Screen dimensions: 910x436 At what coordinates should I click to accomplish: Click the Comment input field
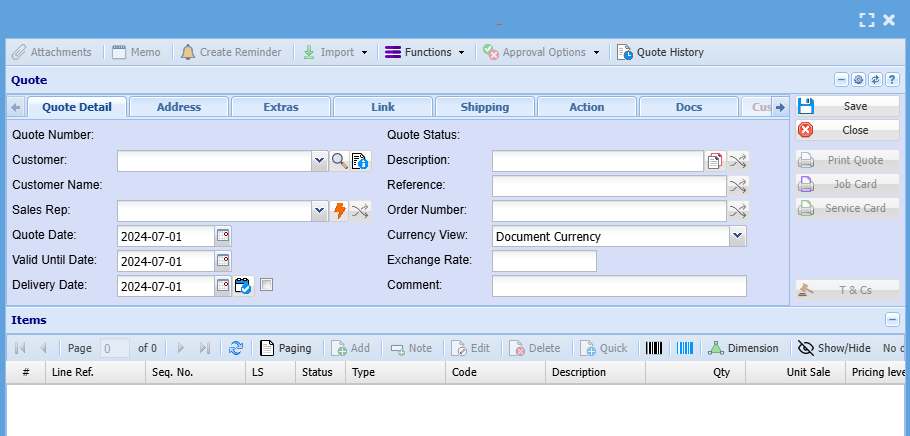click(619, 286)
